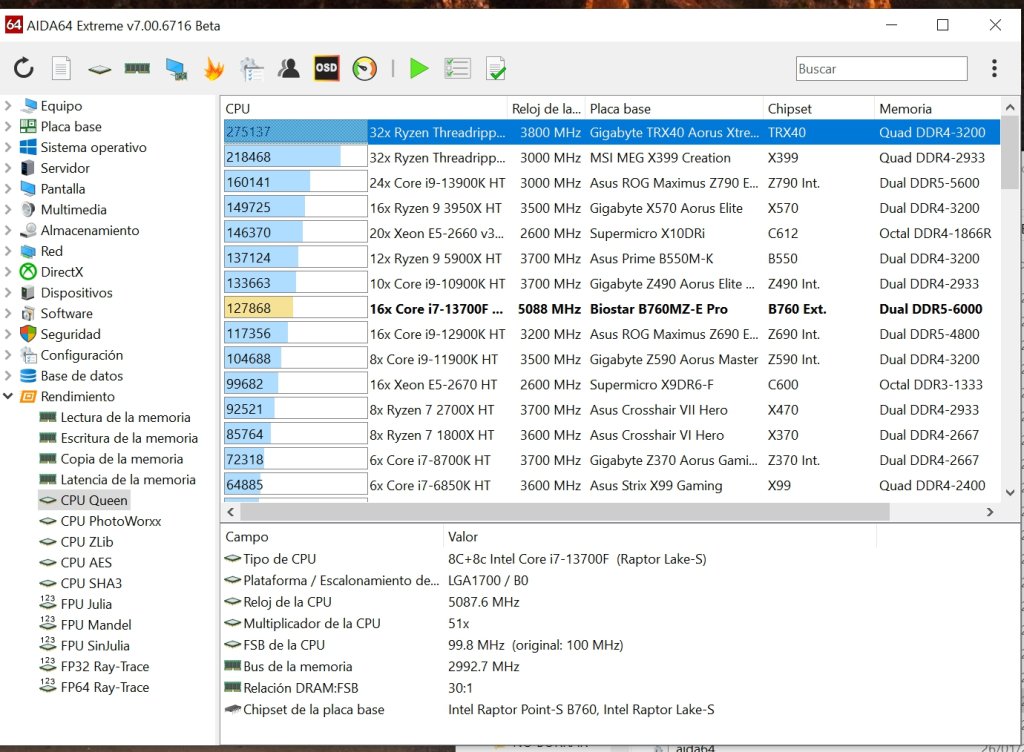Click the Valor column header

(660, 537)
